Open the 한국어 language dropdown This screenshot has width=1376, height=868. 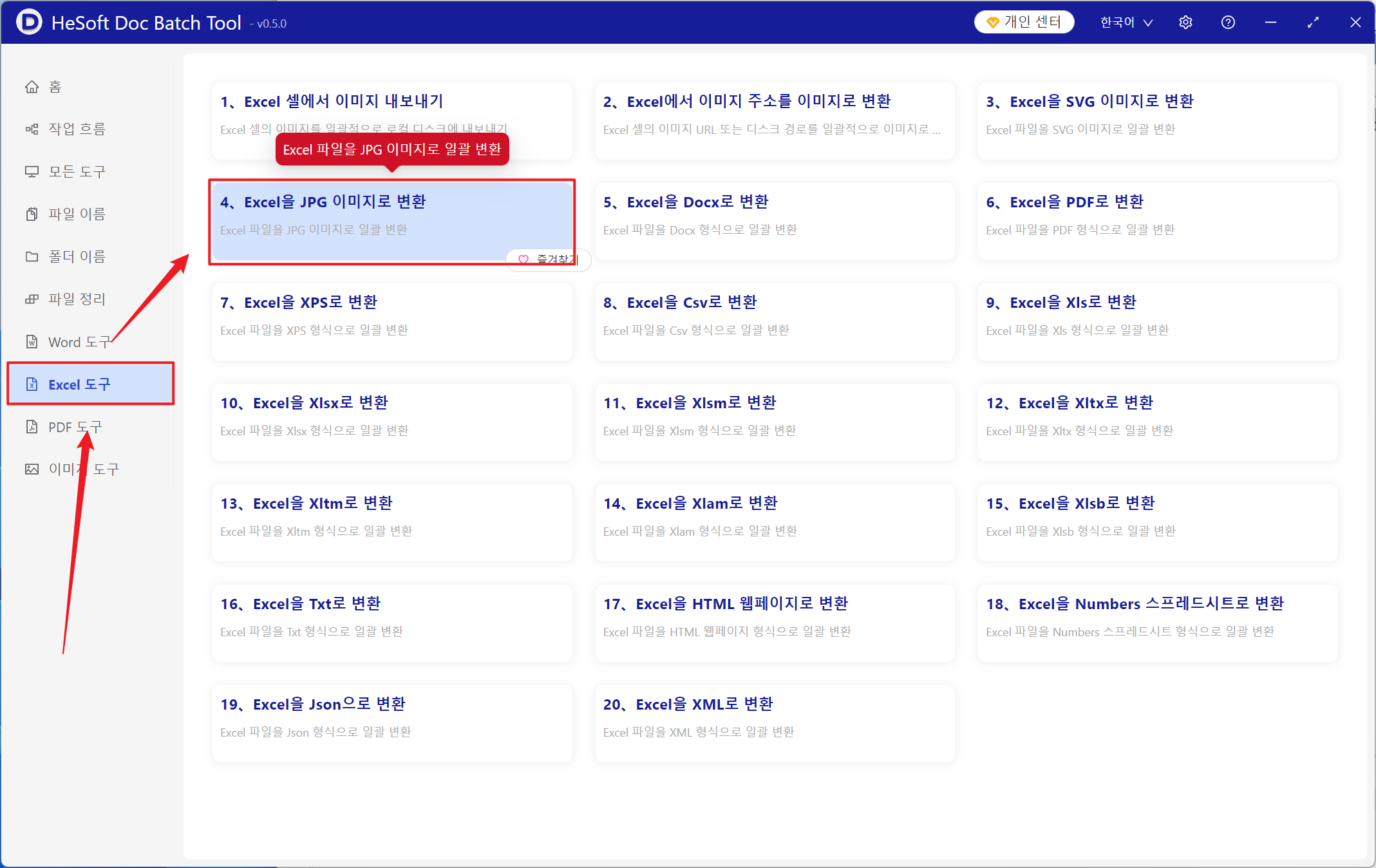(1126, 23)
